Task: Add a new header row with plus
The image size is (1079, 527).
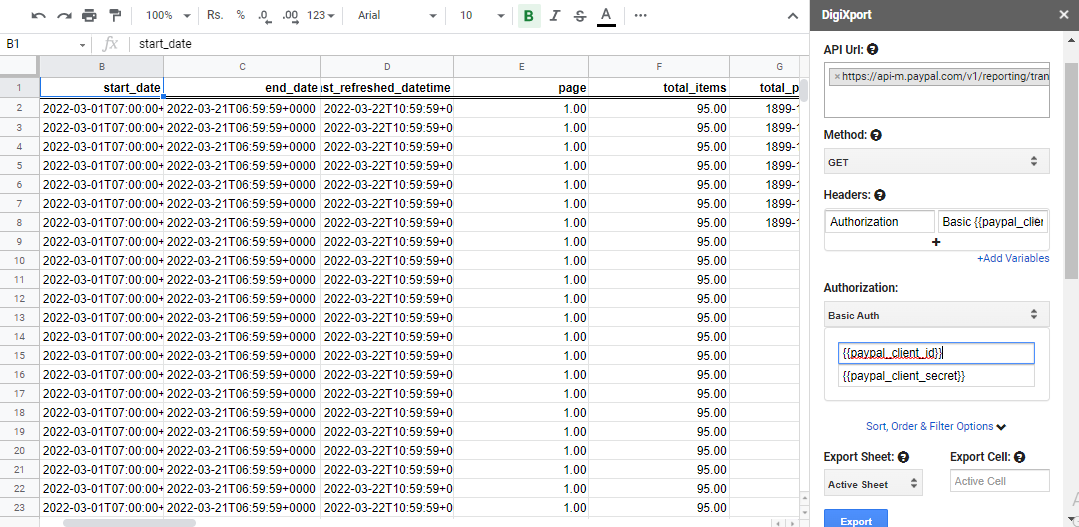Action: pos(936,242)
